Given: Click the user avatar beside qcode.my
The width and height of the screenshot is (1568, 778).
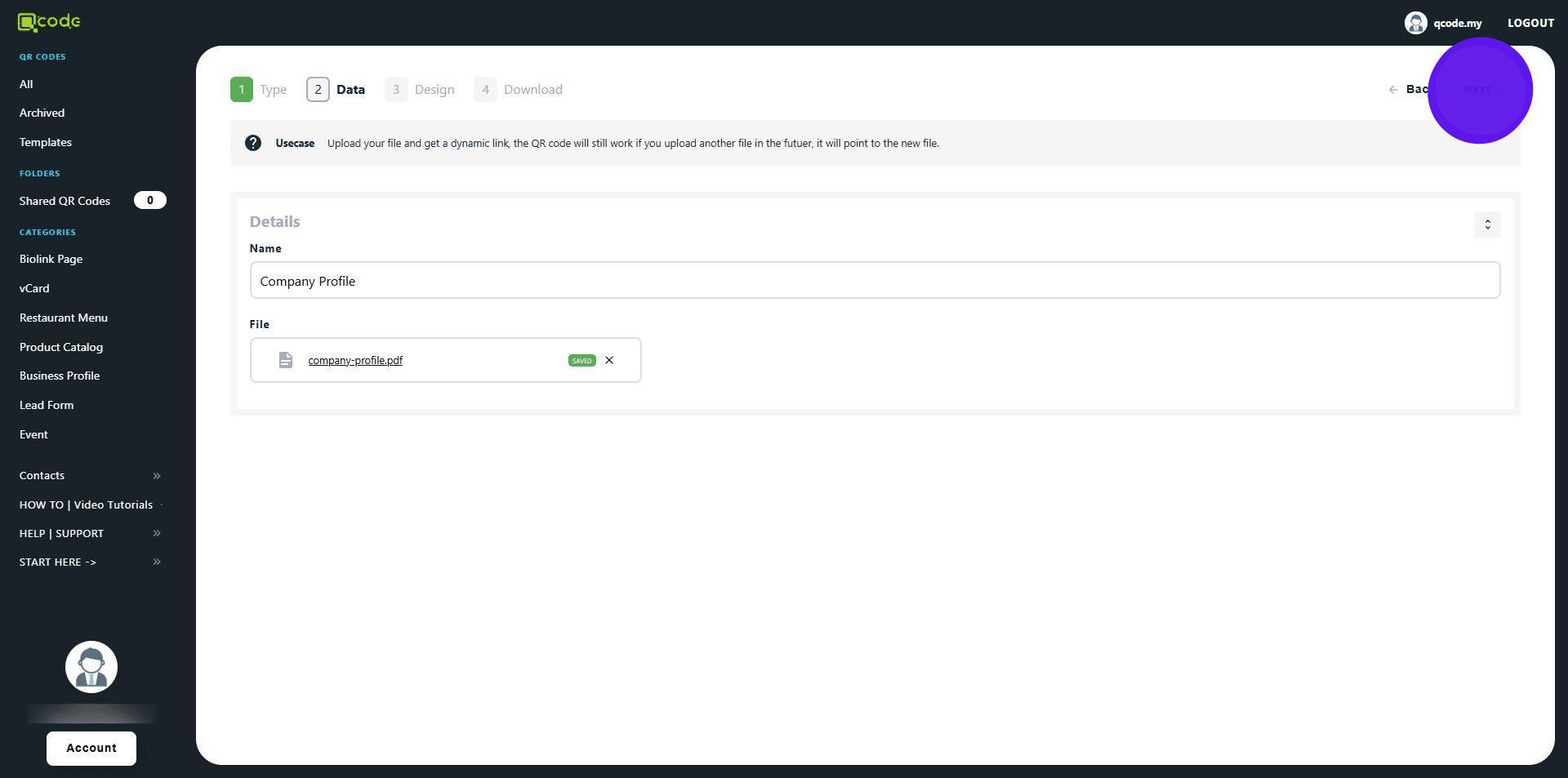Looking at the screenshot, I should [x=1415, y=23].
